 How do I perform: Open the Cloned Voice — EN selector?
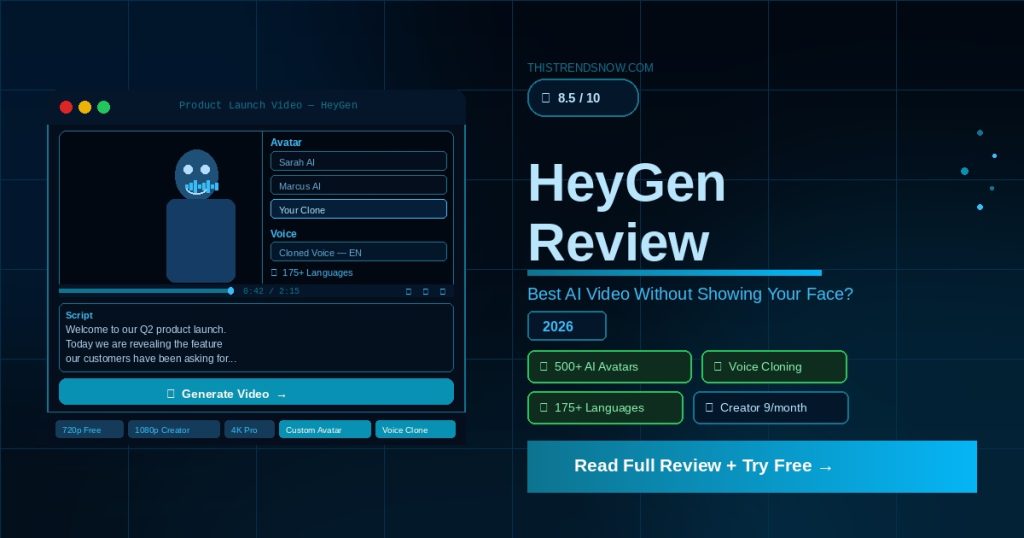[358, 253]
